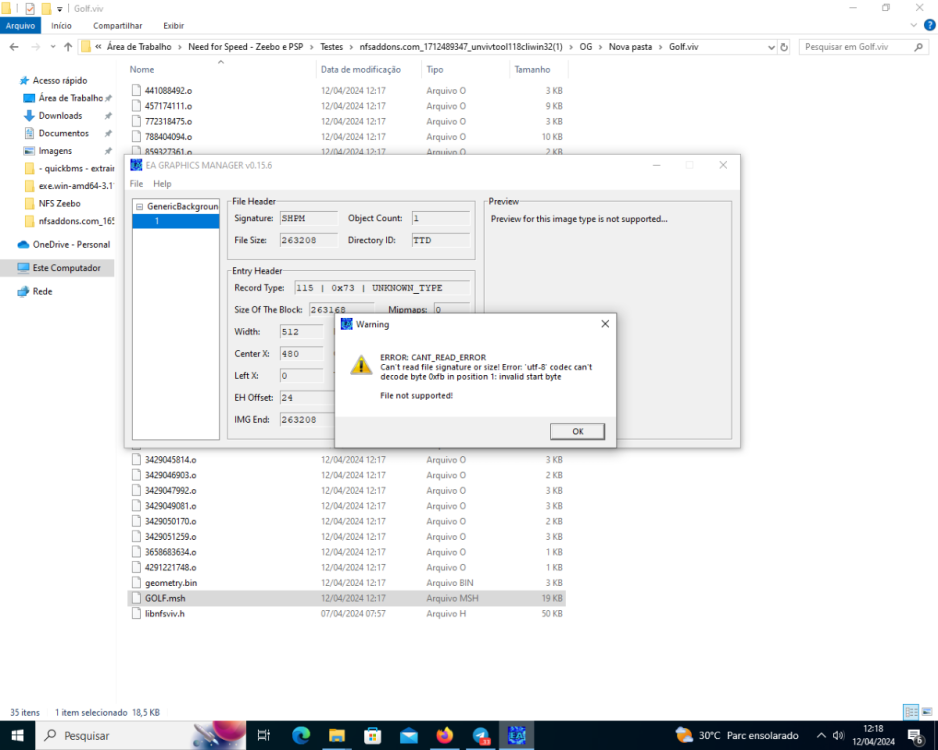Collapse the GenericBackground tree node
The height and width of the screenshot is (750, 938).
(x=140, y=206)
